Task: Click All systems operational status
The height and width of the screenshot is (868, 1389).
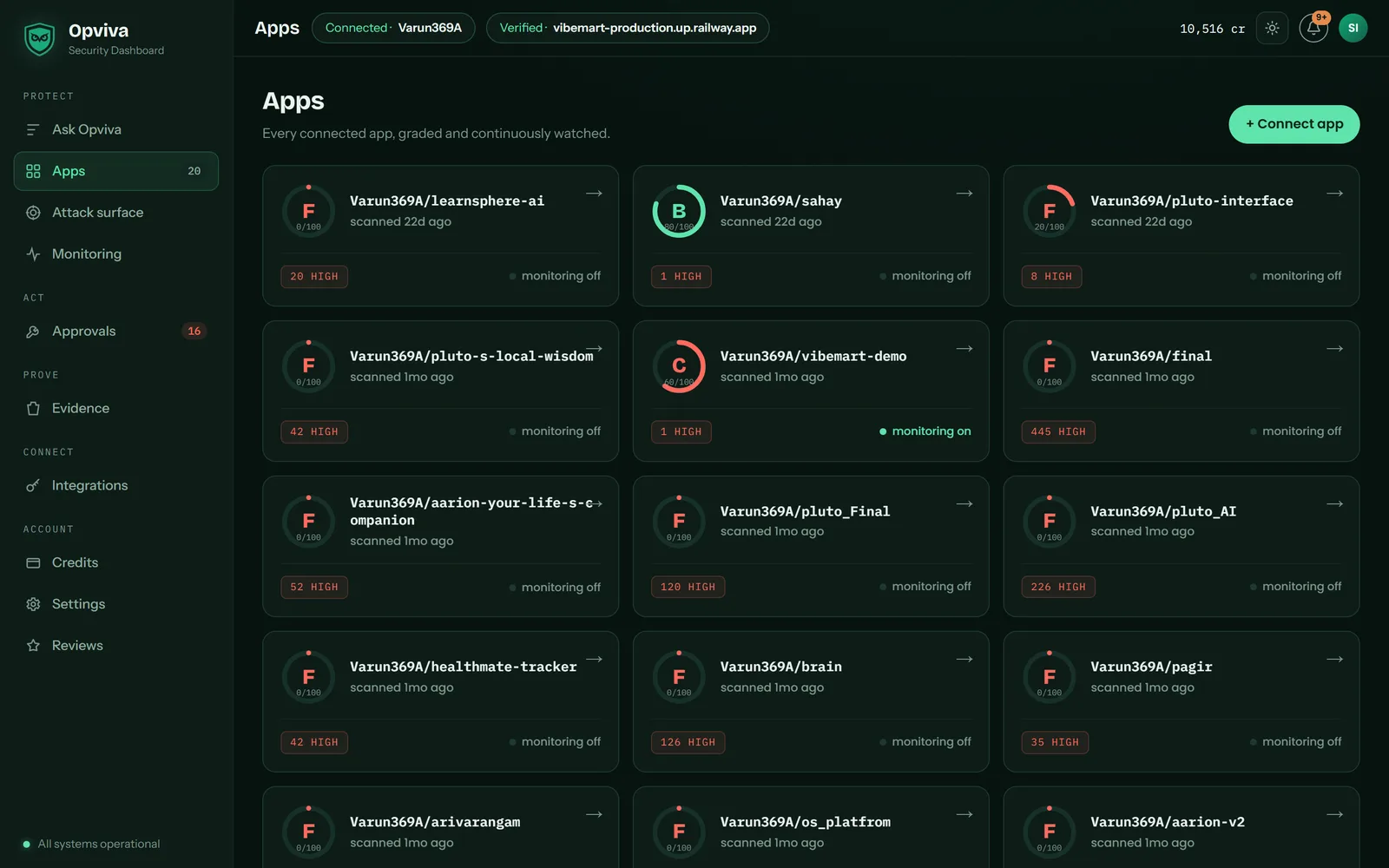Action: (92, 844)
